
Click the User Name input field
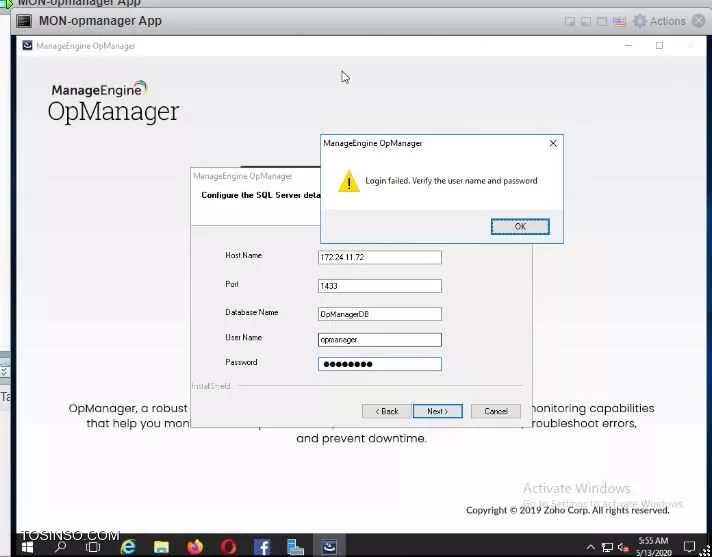380,340
